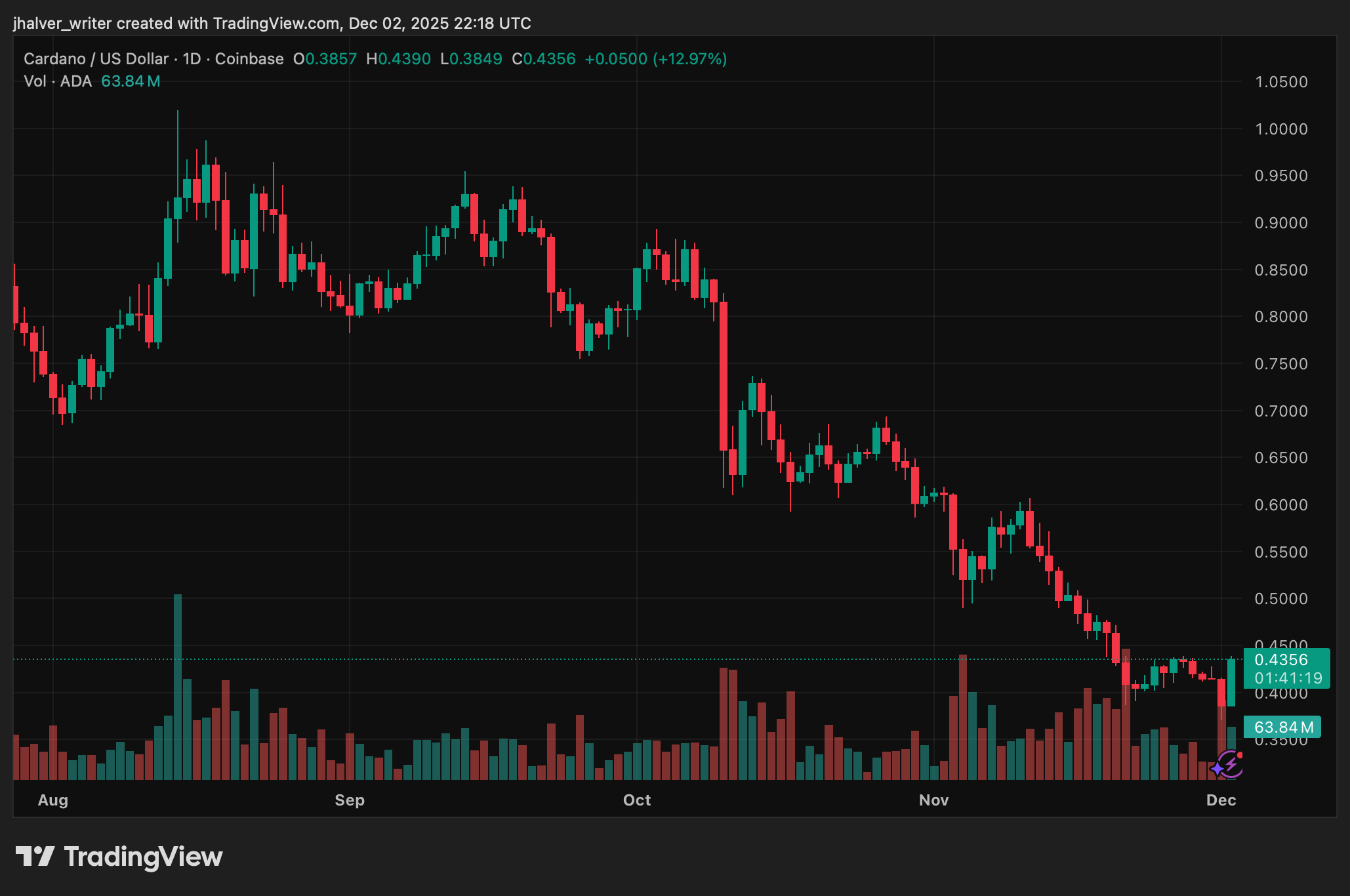Click the C0.4356 close value in header
This screenshot has height=896, width=1350.
pos(544,59)
